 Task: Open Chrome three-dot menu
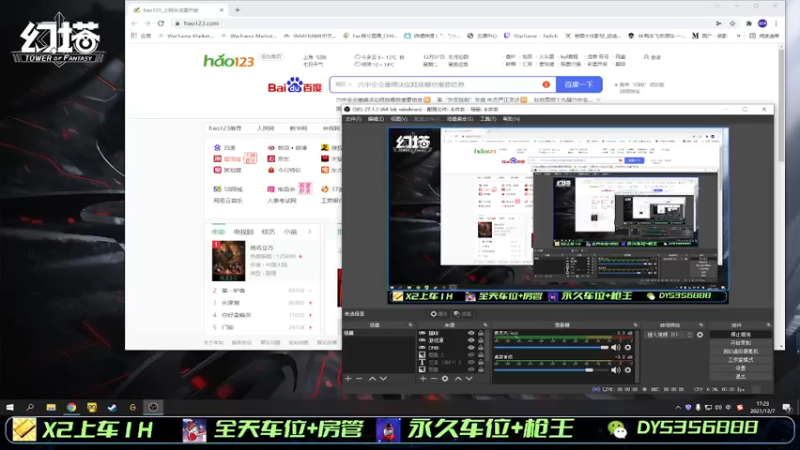[776, 23]
